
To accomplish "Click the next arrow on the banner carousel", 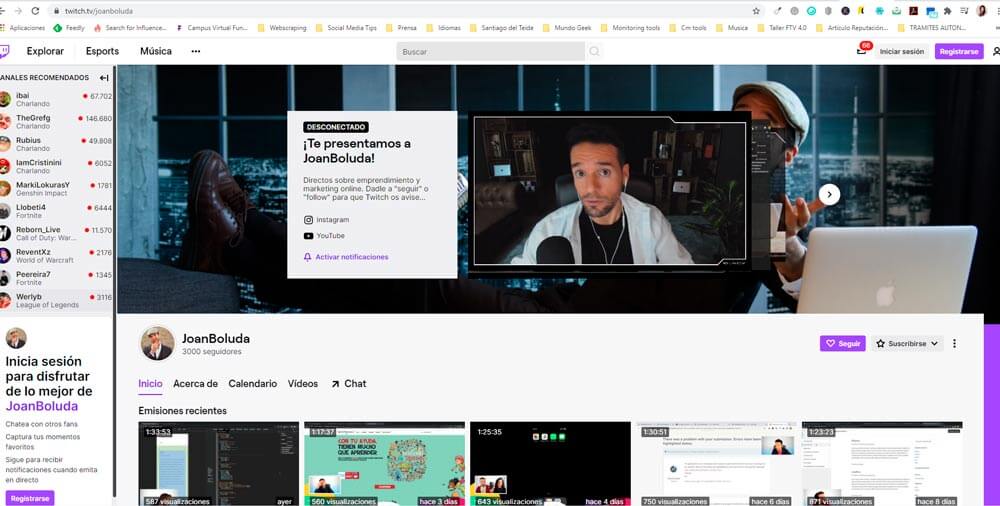I will [829, 195].
